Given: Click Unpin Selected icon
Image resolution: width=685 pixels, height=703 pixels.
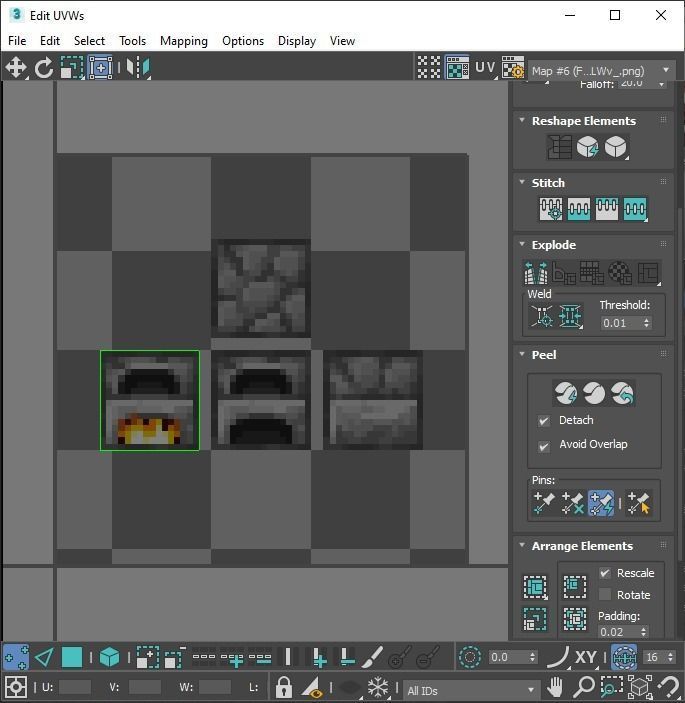Looking at the screenshot, I should click(x=572, y=503).
